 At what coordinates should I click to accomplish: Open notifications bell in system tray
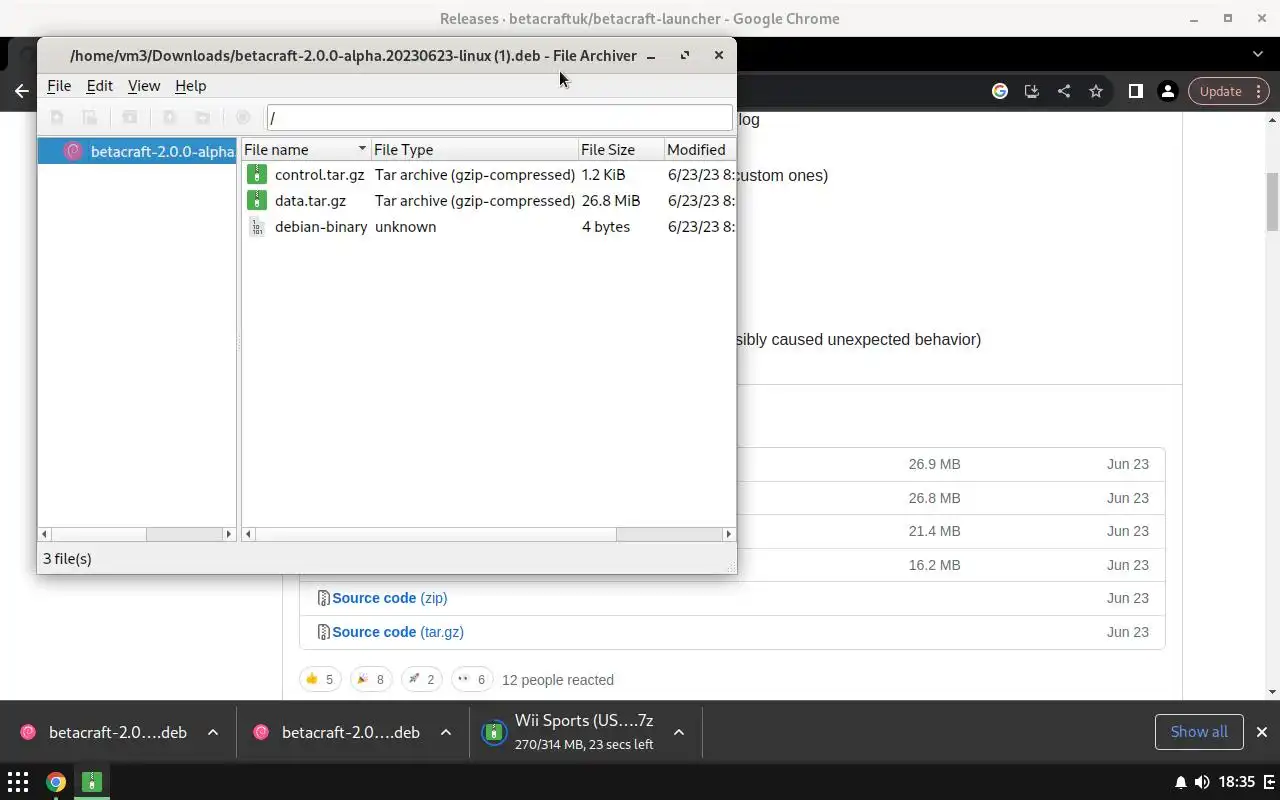pyautogui.click(x=1180, y=782)
